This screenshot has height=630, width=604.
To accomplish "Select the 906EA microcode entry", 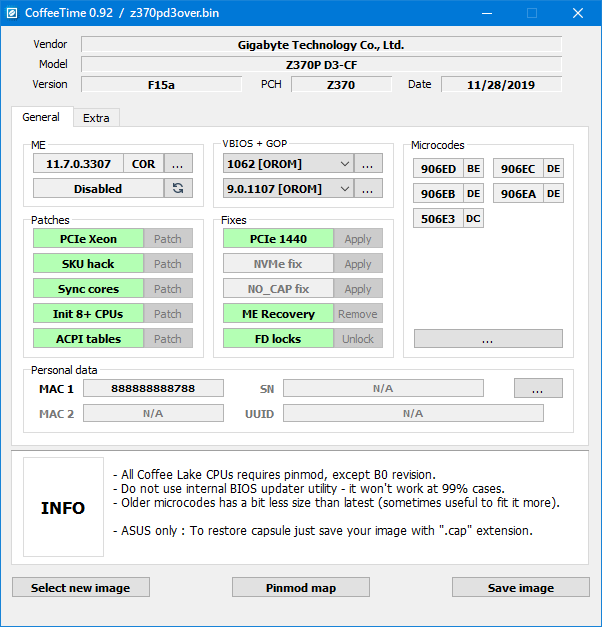I will click(x=518, y=194).
